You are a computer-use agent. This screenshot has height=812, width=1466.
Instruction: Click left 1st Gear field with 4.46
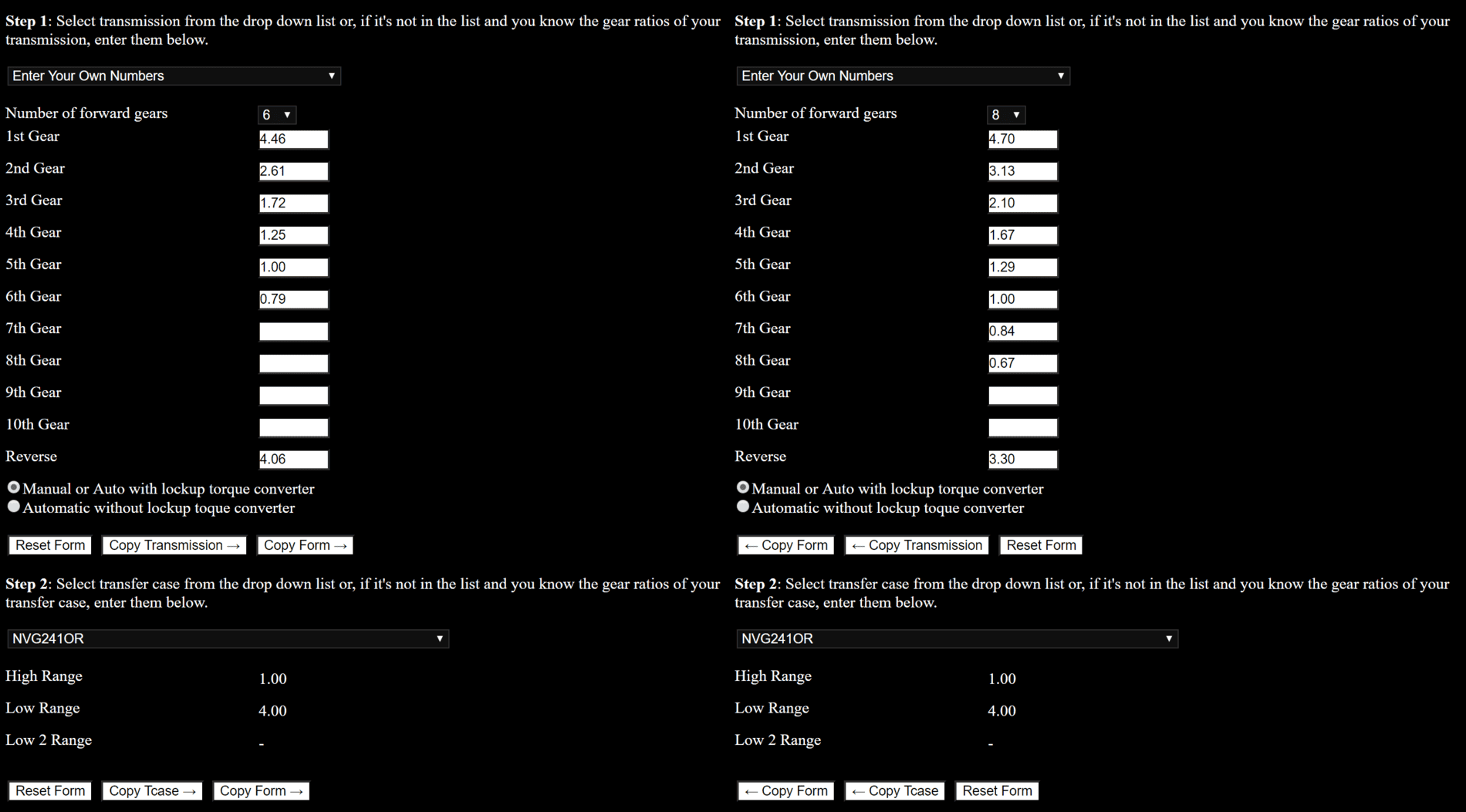[x=293, y=139]
